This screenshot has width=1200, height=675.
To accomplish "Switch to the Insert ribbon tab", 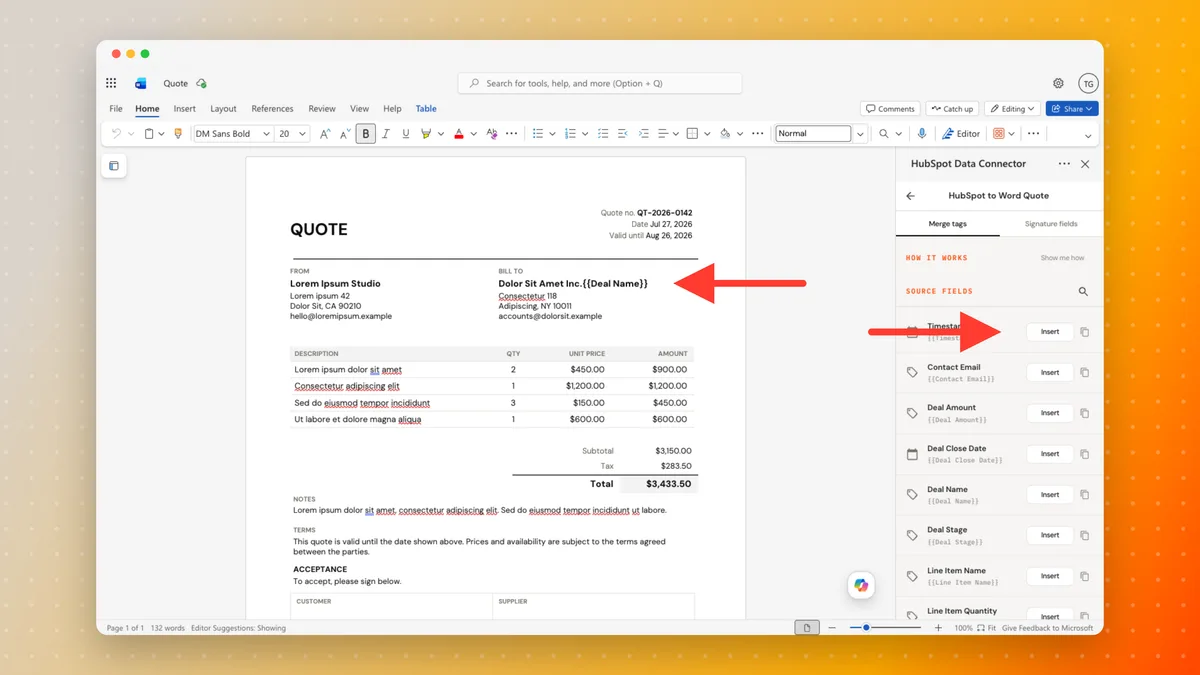I will (x=185, y=109).
